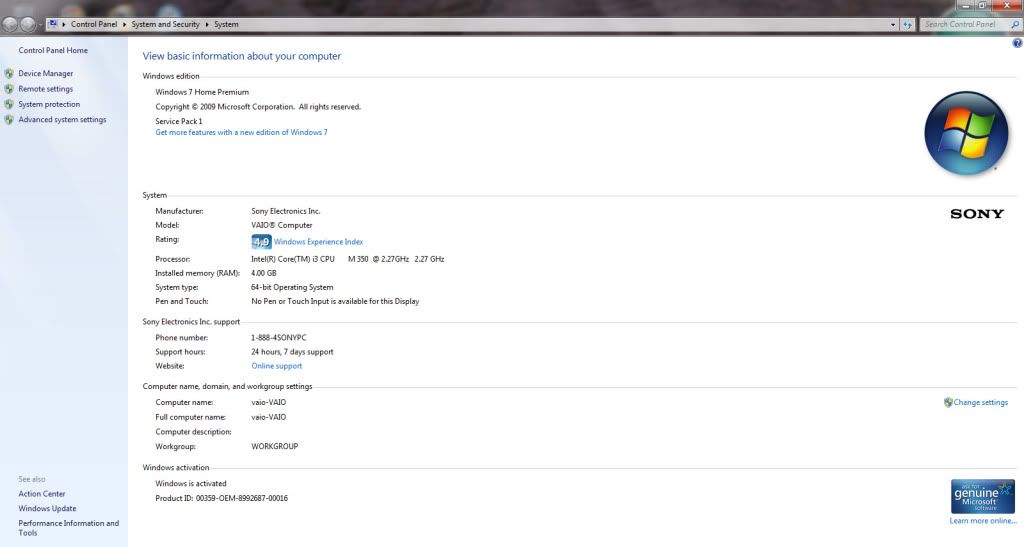
Task: Click the shield icon beside Advanced system settings
Action: (x=9, y=119)
